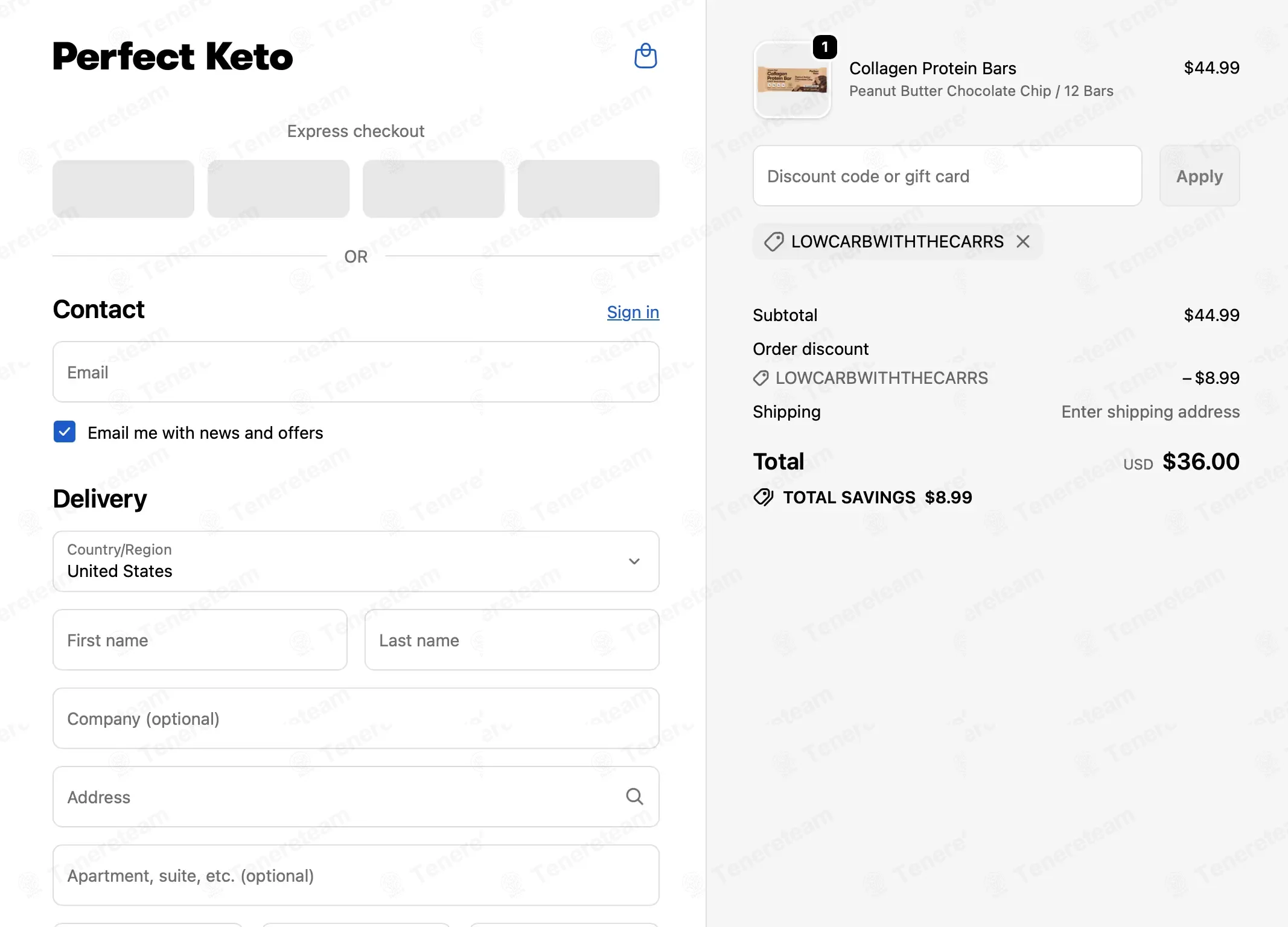Click the Sign in link
This screenshot has height=927, width=1288.
click(x=633, y=312)
